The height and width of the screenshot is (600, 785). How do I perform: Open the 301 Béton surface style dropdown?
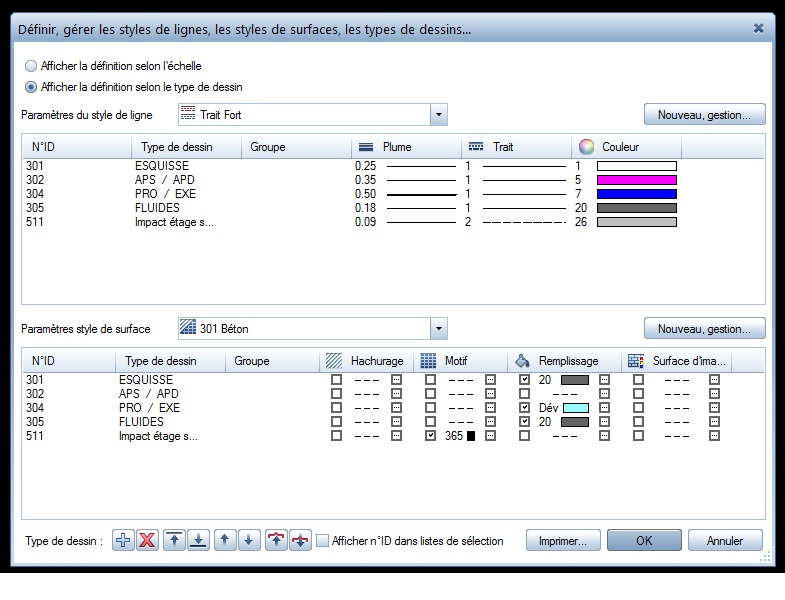pos(439,329)
